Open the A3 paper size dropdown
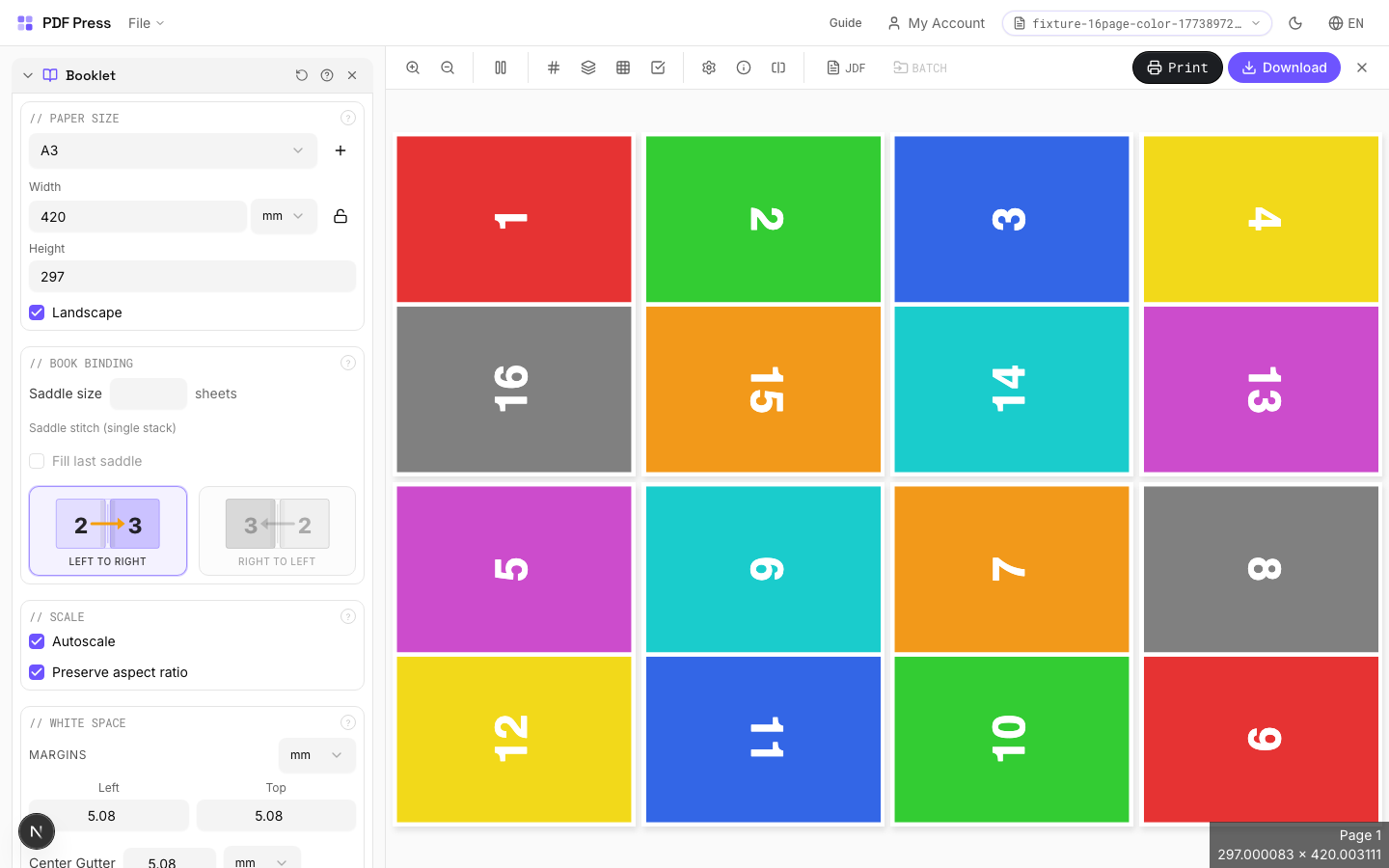The image size is (1389, 868). (x=173, y=150)
